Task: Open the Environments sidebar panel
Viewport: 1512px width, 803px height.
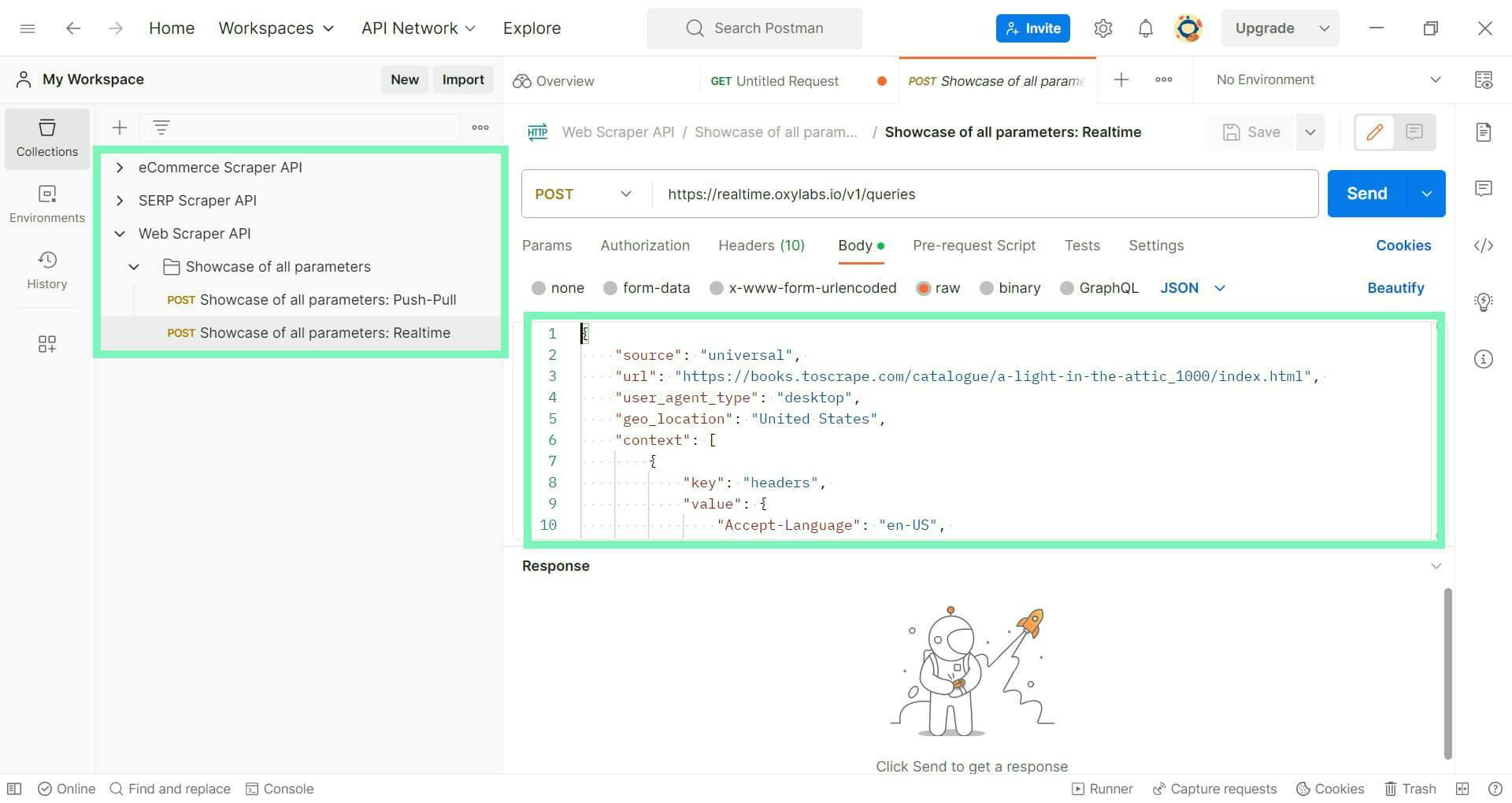Action: [x=47, y=204]
